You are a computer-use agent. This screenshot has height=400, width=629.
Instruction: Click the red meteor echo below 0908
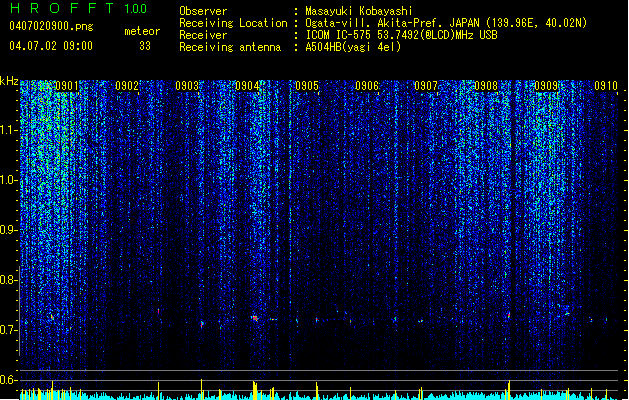(509, 315)
